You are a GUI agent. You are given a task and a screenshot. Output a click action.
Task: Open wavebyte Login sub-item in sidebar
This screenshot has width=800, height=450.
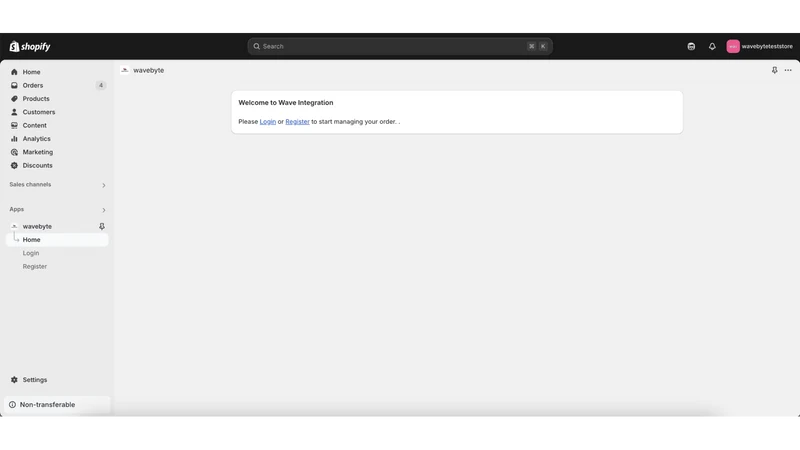click(x=31, y=253)
